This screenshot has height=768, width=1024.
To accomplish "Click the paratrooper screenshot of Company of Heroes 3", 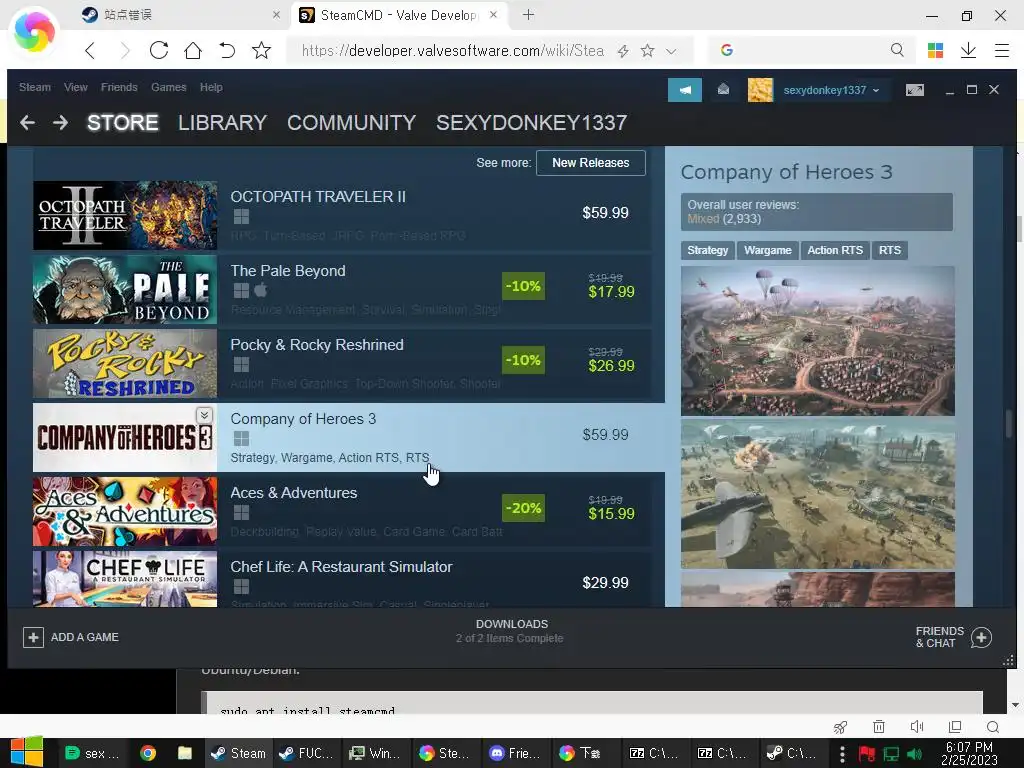I will coord(818,340).
